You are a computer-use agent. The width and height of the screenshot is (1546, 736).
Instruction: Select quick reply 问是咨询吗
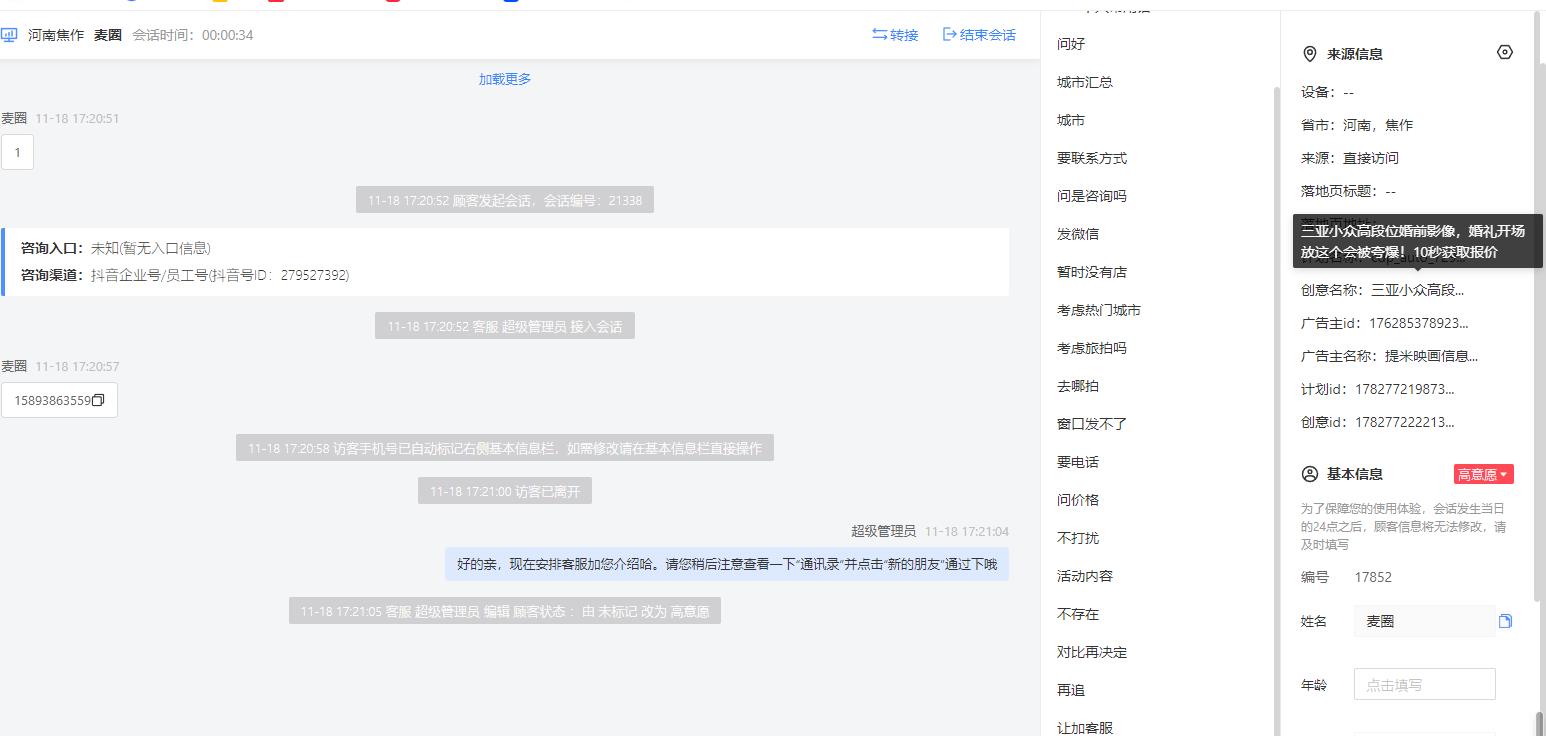(1092, 196)
